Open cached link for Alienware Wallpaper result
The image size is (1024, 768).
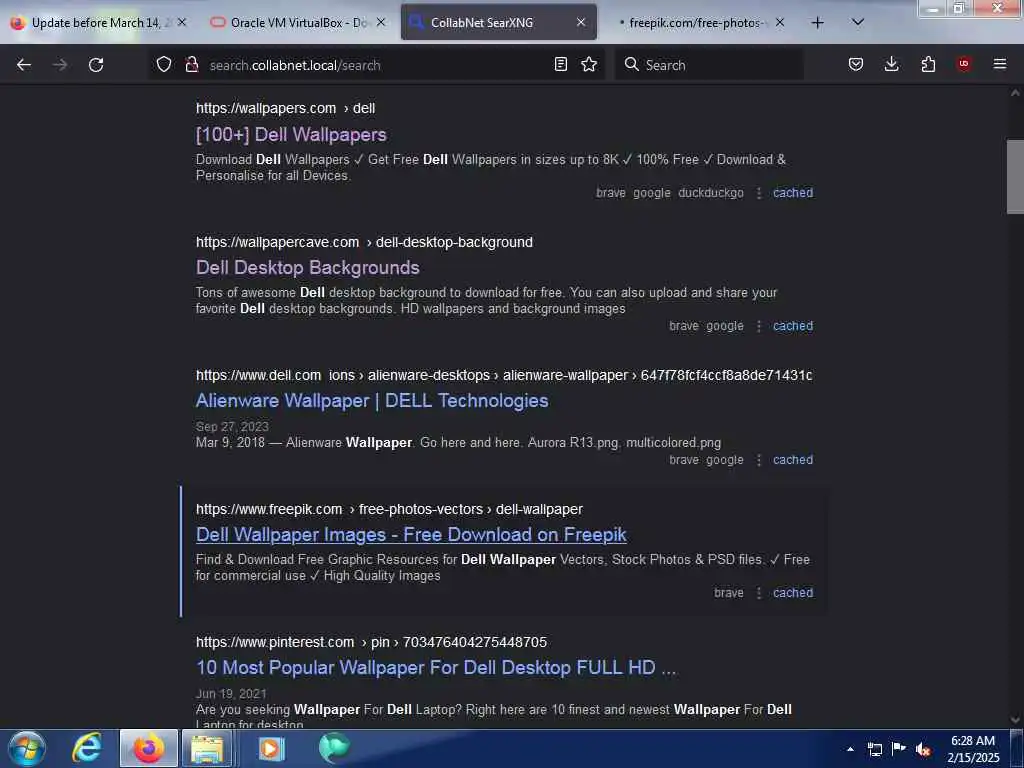(x=793, y=460)
